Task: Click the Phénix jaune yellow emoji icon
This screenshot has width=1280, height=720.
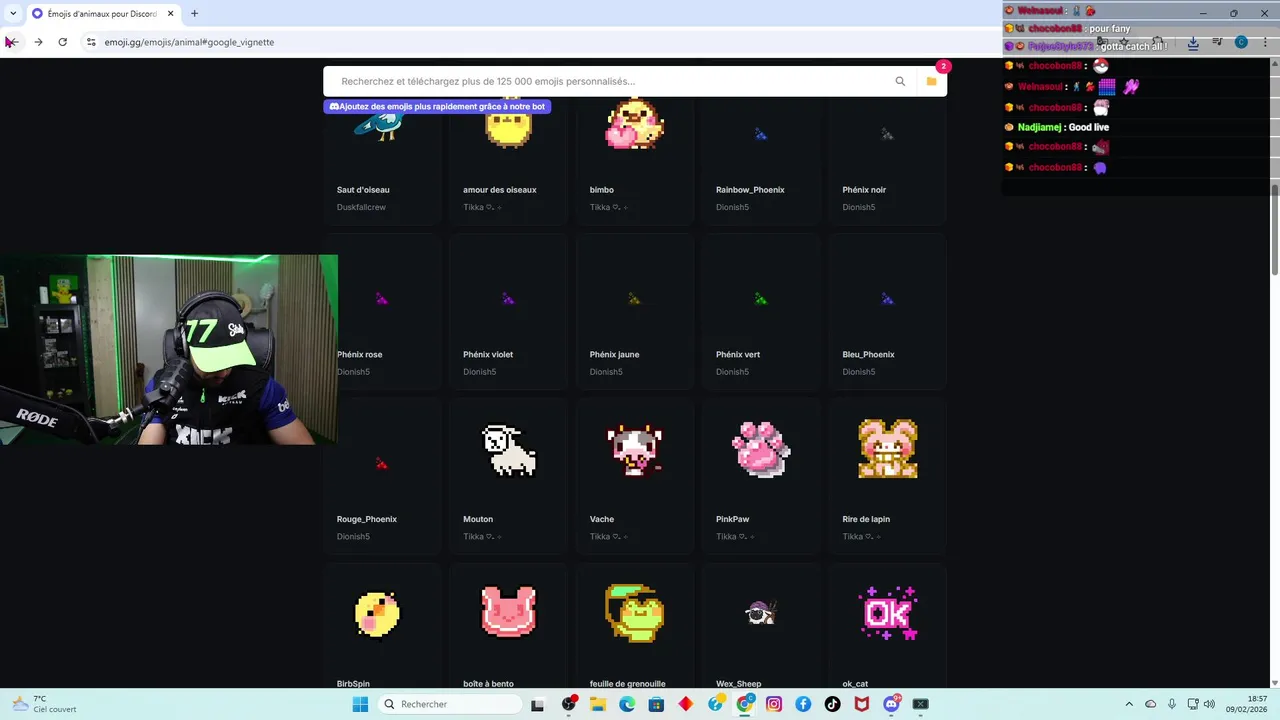Action: (x=634, y=299)
